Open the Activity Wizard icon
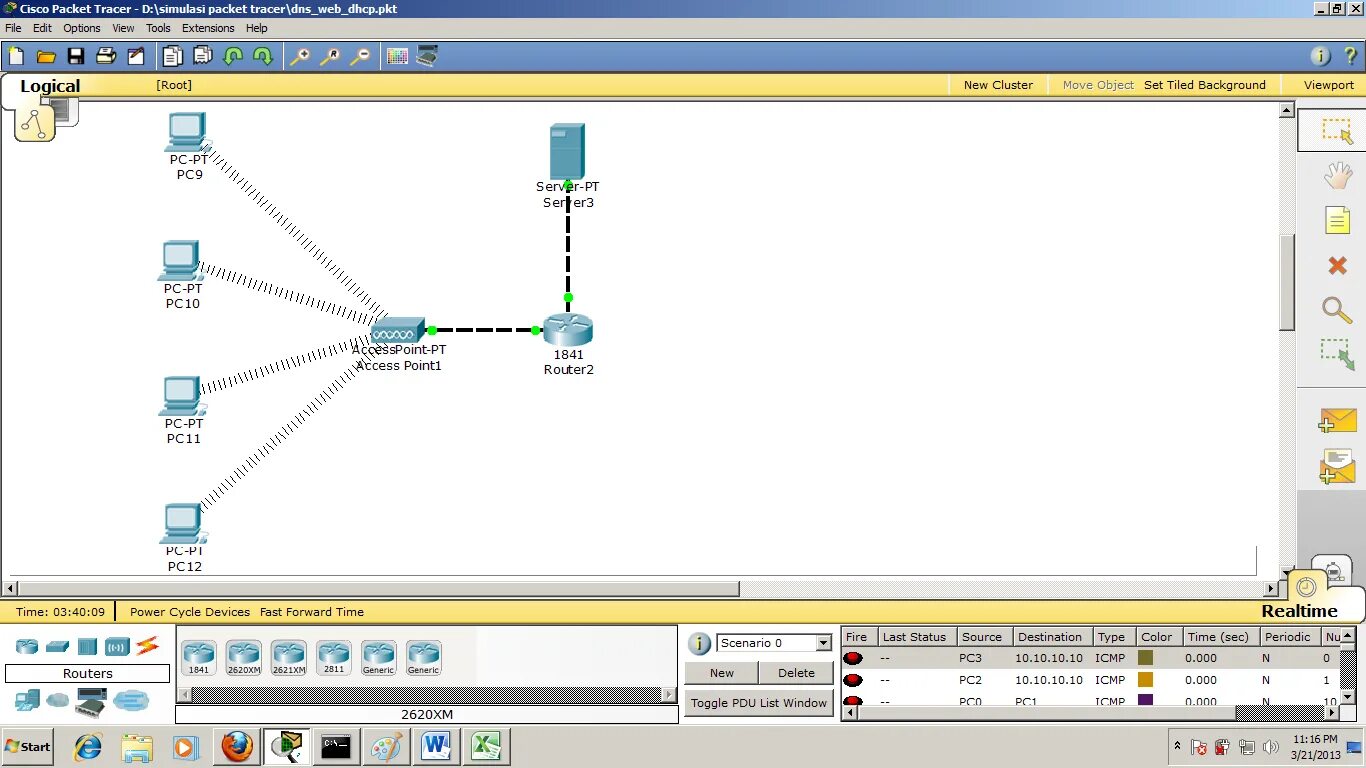 [x=136, y=56]
